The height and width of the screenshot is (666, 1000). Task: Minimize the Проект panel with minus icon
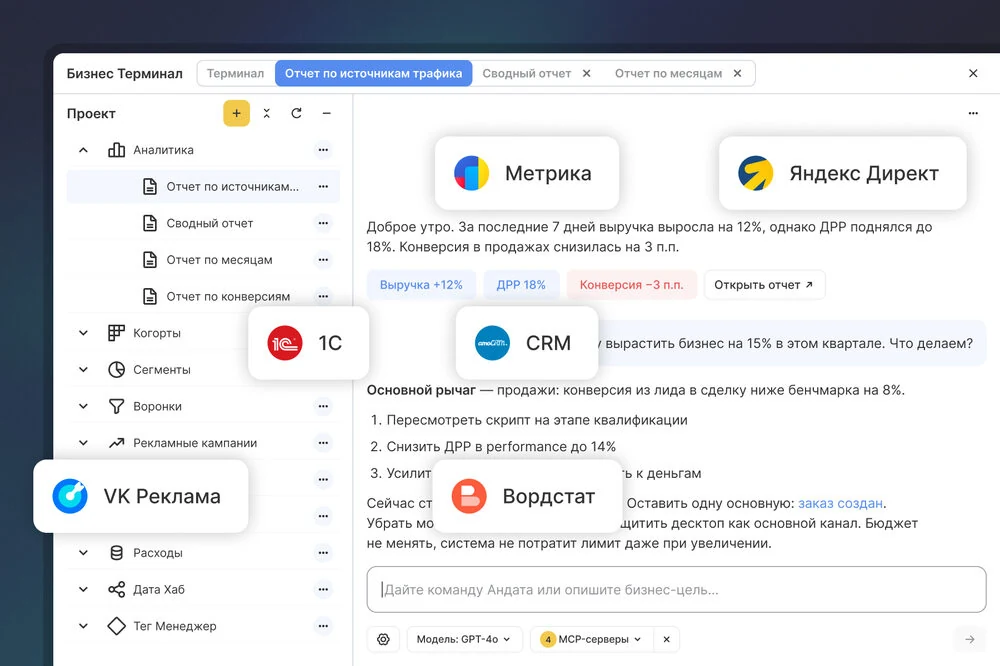click(x=327, y=114)
